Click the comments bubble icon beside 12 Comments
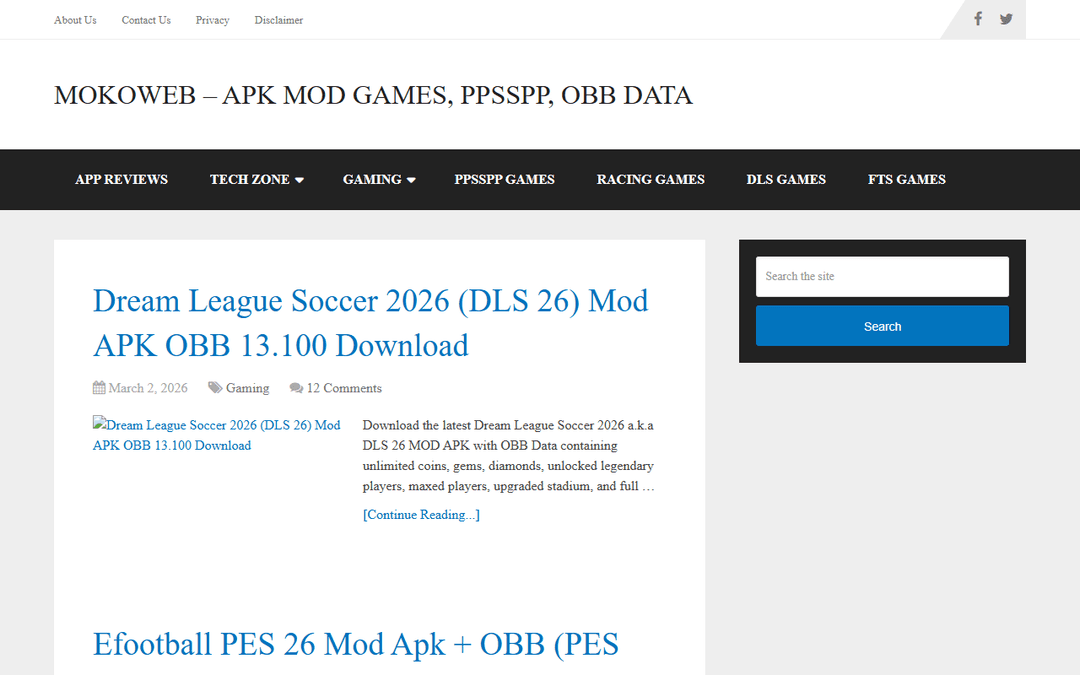 tap(296, 388)
